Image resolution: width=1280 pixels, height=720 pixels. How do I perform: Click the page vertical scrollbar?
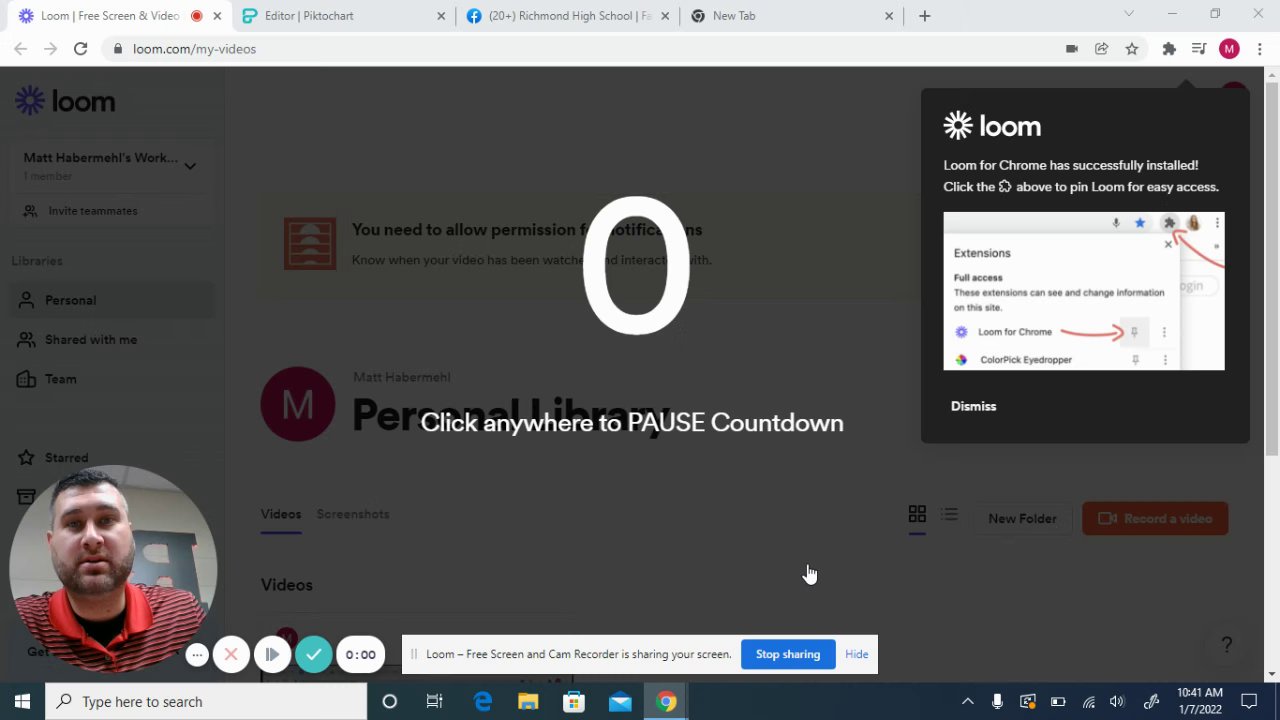click(x=1272, y=270)
